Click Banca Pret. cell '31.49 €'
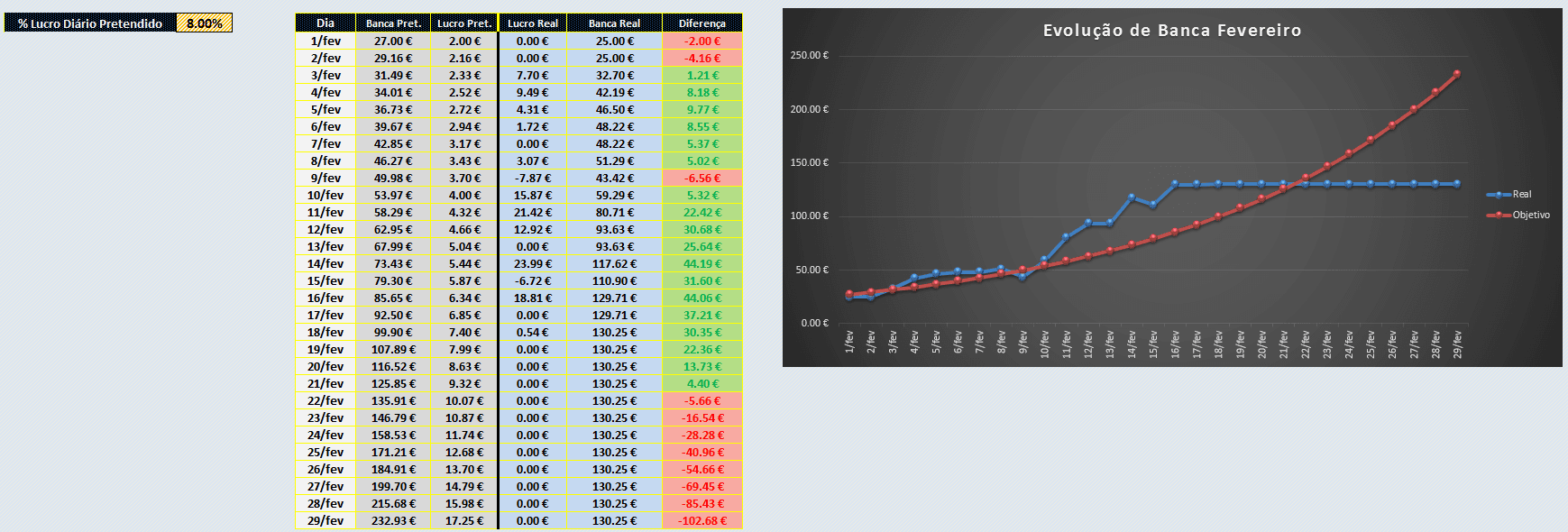The height and width of the screenshot is (532, 1568). click(393, 75)
